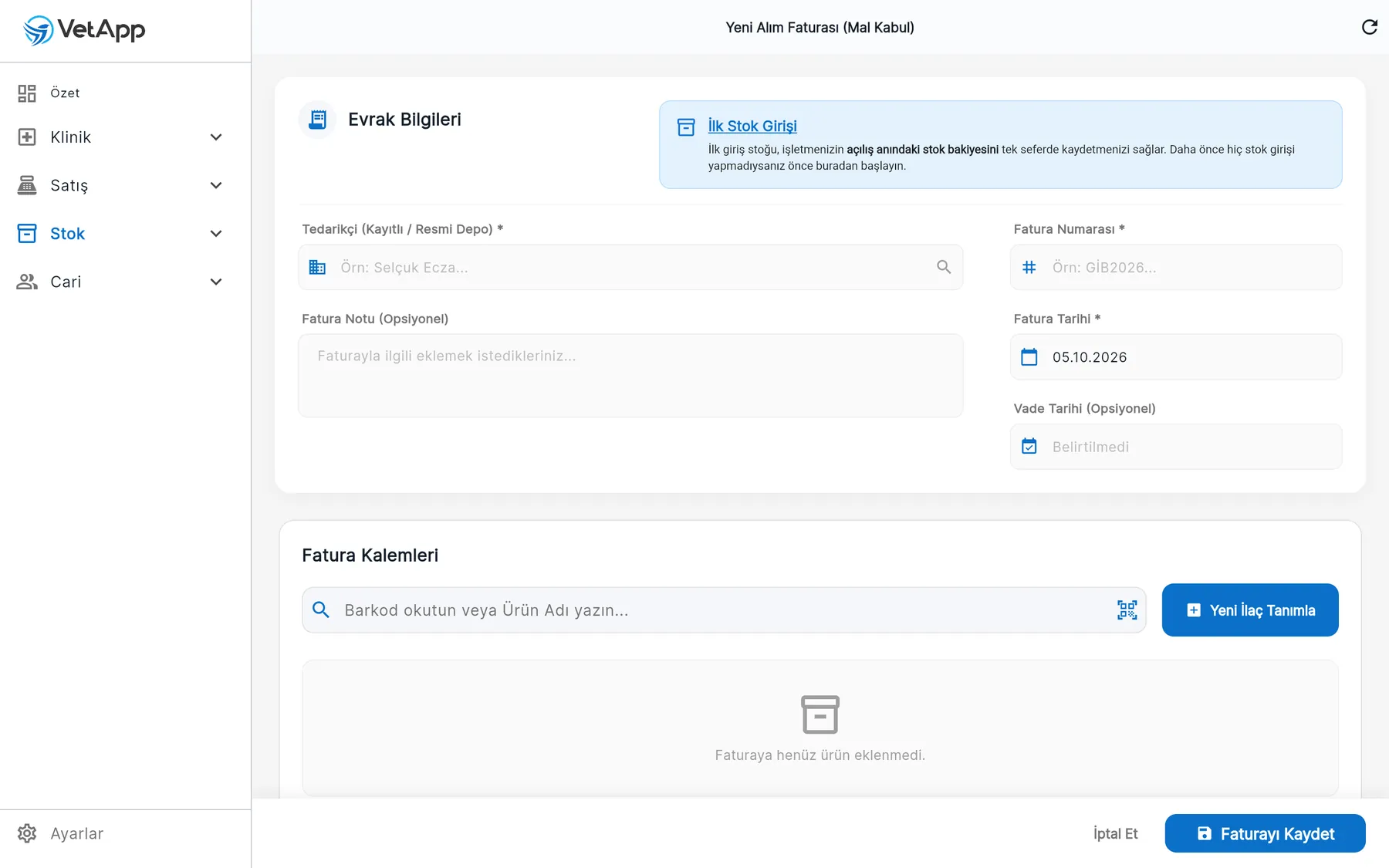Viewport: 1389px width, 868px height.
Task: Click the Ayarlar gear icon
Action: tap(27, 833)
